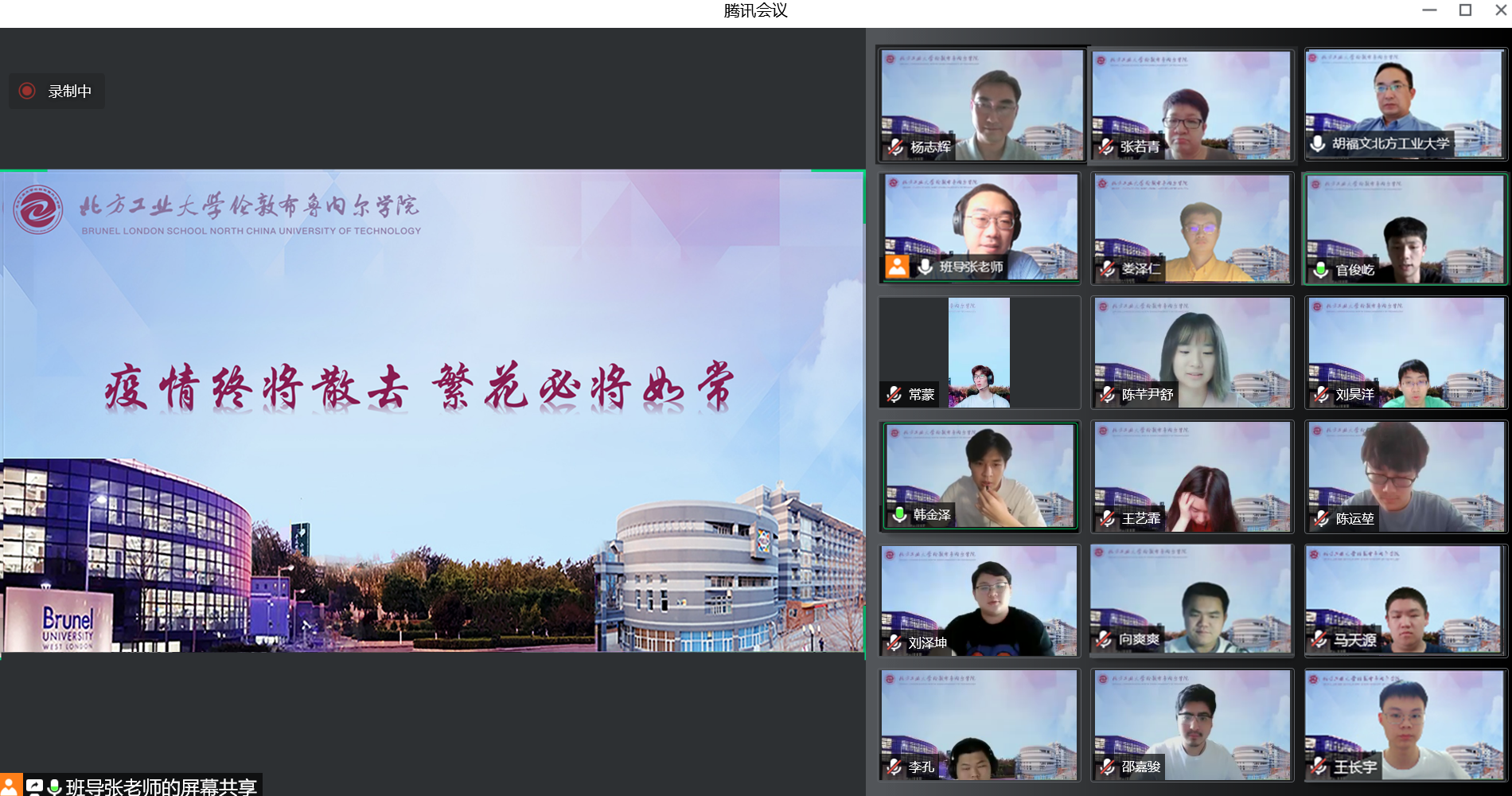Image resolution: width=1512 pixels, height=796 pixels.
Task: Click the red recording indicator dot
Action: (x=27, y=91)
